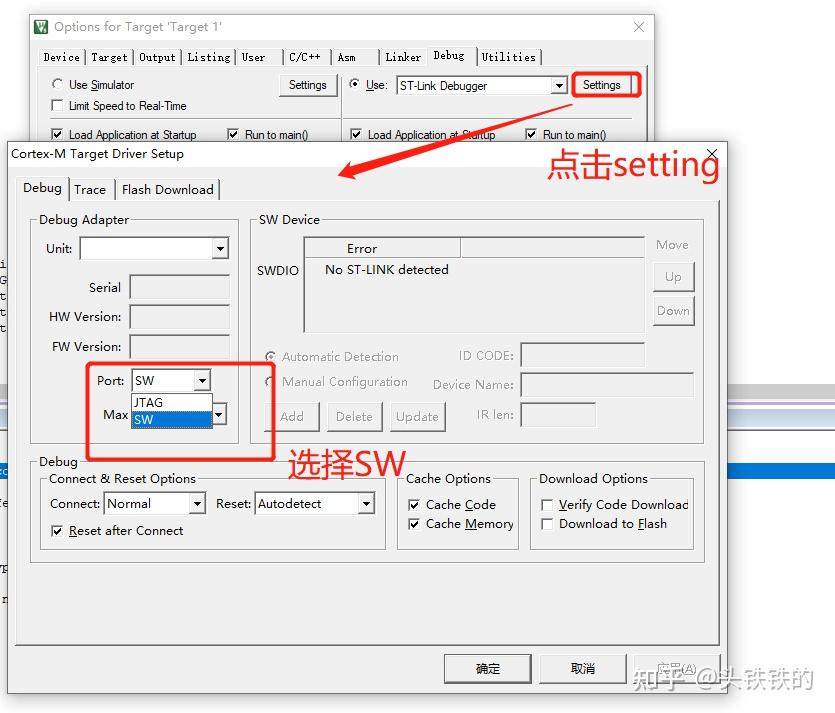Toggle Cache Memory checkbox
Image resolution: width=835 pixels, height=713 pixels.
tap(414, 524)
